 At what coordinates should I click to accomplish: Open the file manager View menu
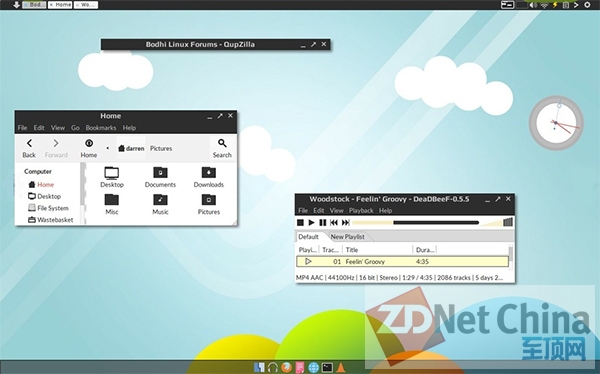pos(58,128)
